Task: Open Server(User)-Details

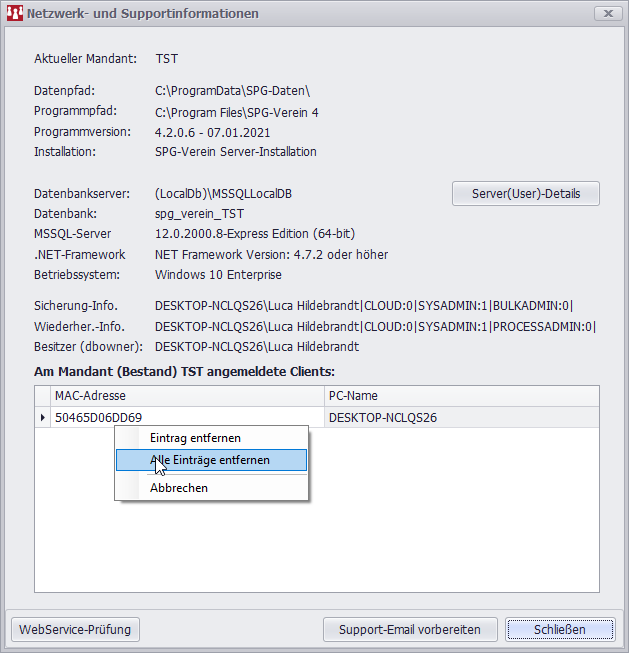Action: click(x=526, y=193)
